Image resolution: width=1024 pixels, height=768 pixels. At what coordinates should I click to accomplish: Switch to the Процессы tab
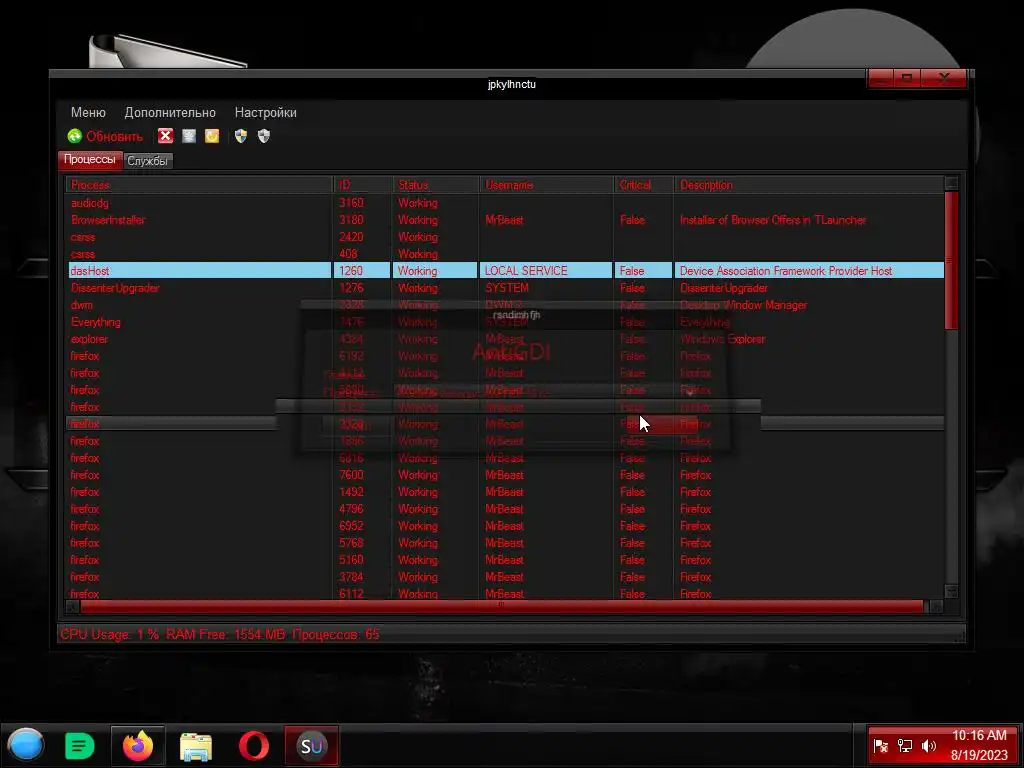pos(89,159)
